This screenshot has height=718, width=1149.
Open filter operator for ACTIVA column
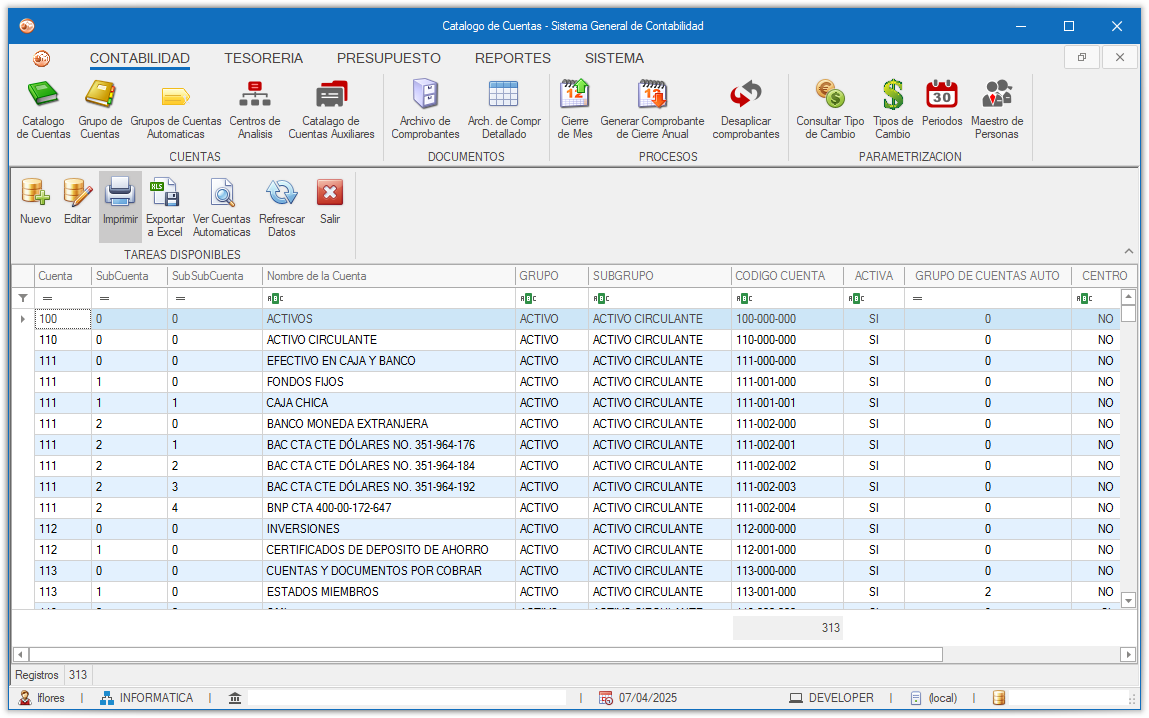pyautogui.click(x=857, y=298)
